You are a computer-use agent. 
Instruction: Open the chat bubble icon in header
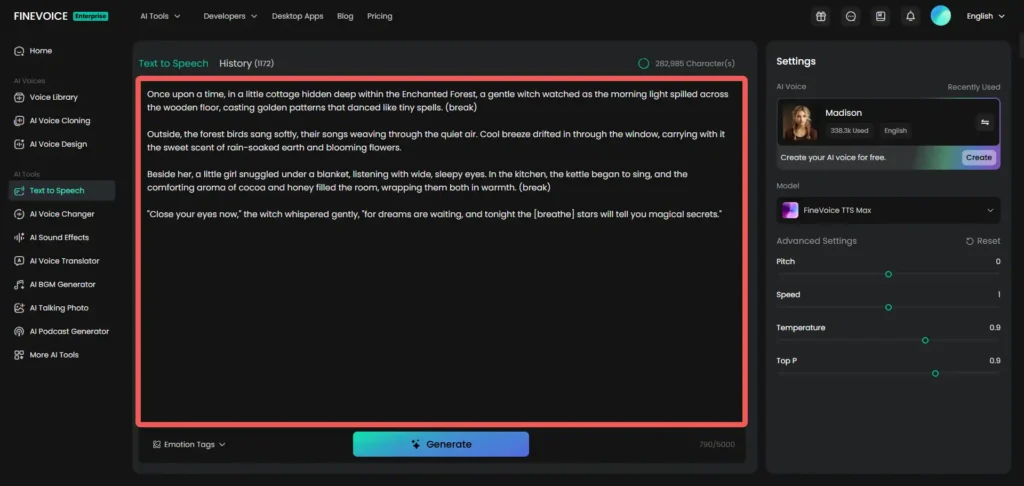pos(851,16)
